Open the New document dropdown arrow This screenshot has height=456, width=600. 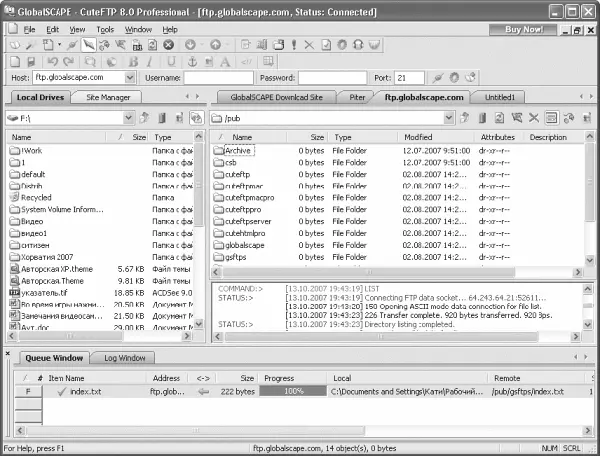click(59, 45)
